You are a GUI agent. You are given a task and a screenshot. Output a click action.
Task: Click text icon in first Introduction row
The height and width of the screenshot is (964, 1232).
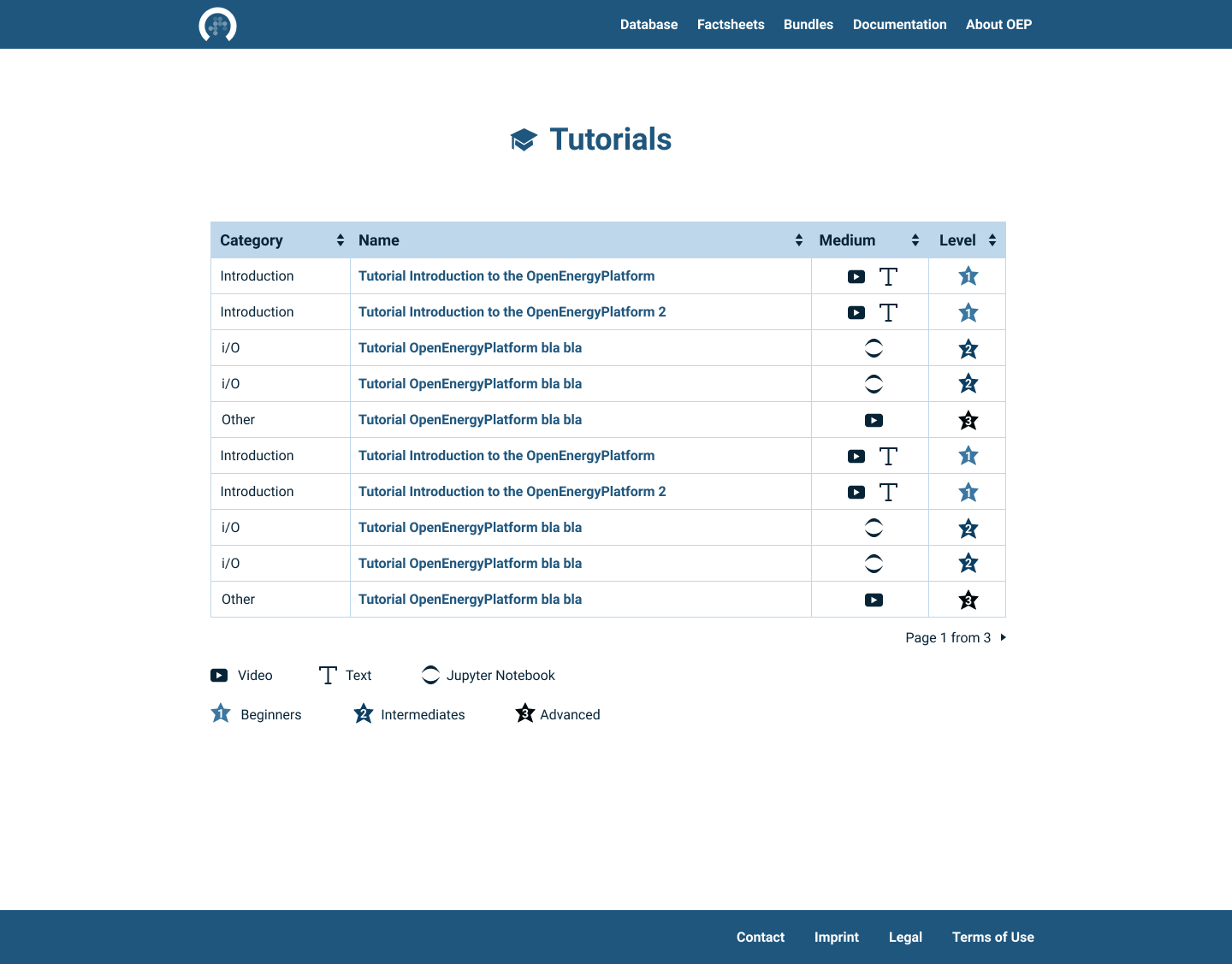click(x=889, y=276)
